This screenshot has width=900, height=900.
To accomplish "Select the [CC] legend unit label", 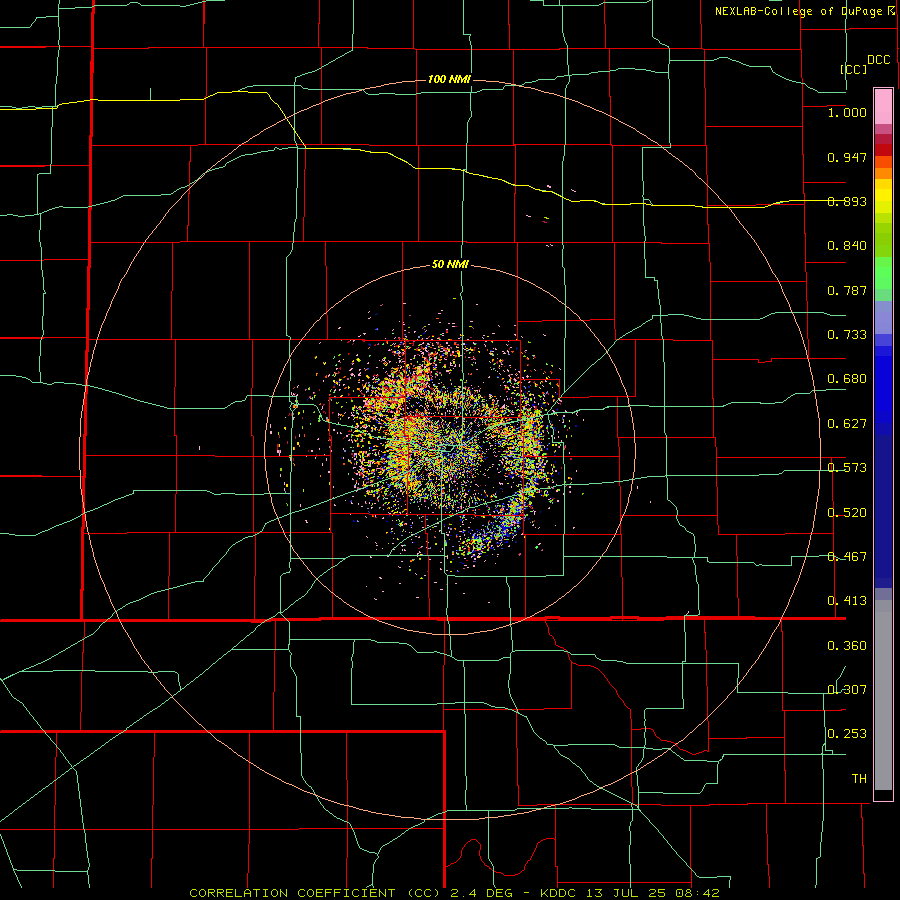I will point(854,69).
